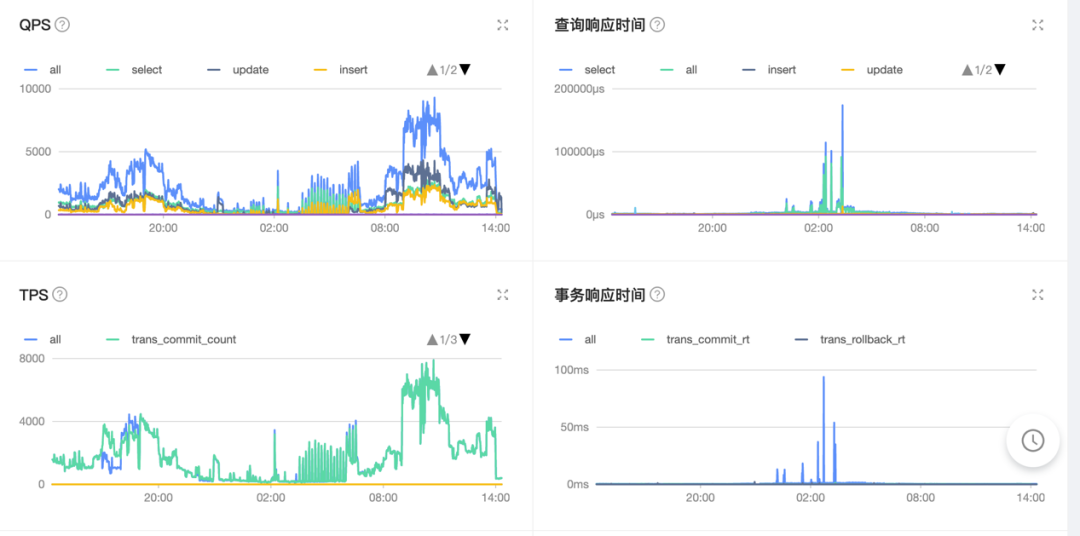Expand the QPS chart to fullscreen
This screenshot has height=536, width=1080.
click(503, 25)
